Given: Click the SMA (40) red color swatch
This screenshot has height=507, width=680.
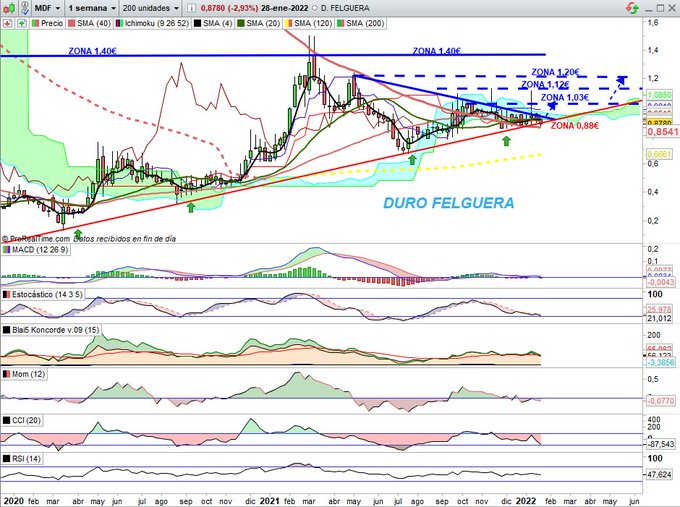Looking at the screenshot, I should point(72,23).
